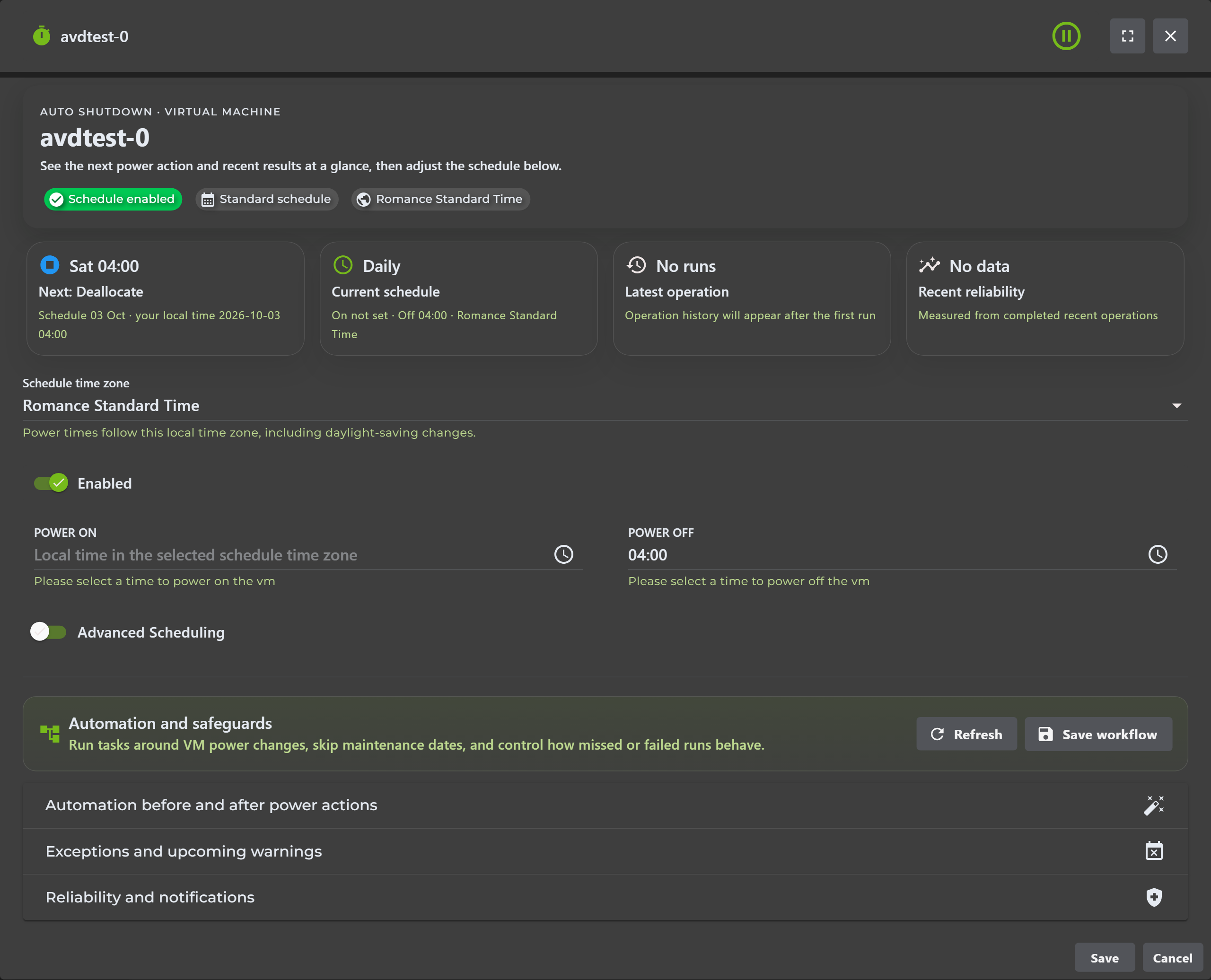The image size is (1211, 980).
Task: Open the Power Off clock picker
Action: coord(1158,554)
